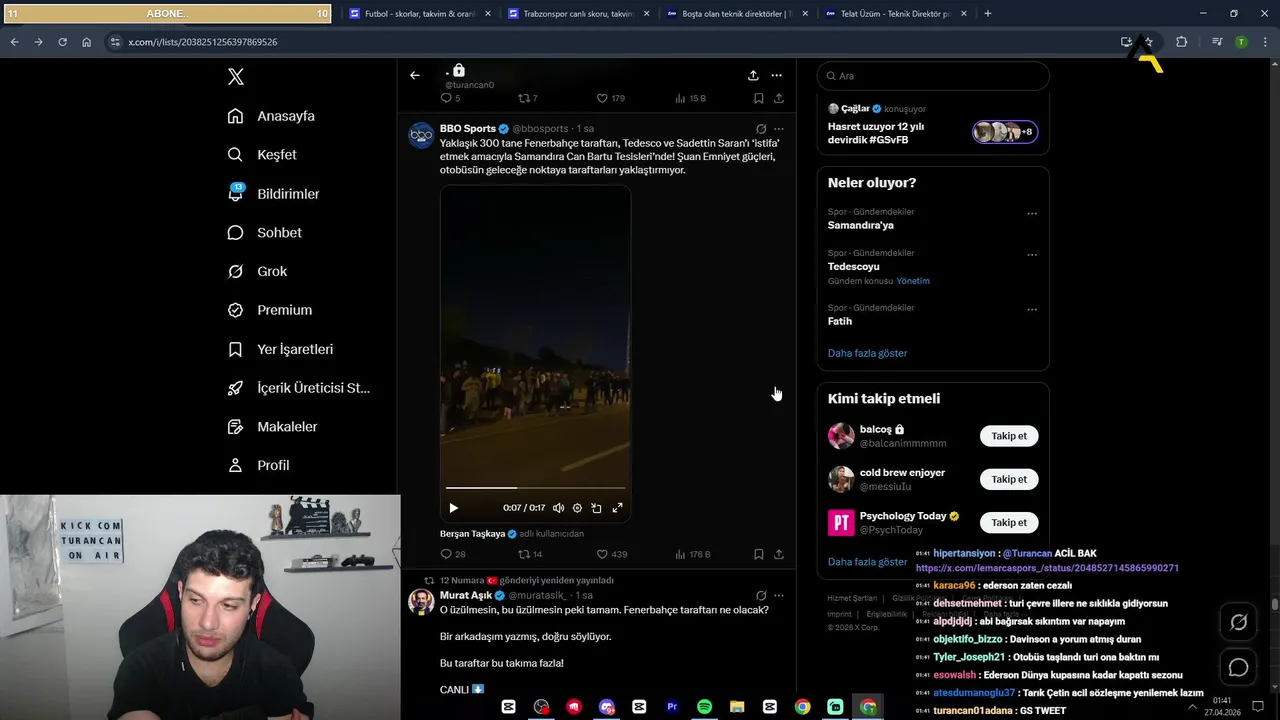Toggle video picture-in-picture icon
Image resolution: width=1280 pixels, height=720 pixels.
pyautogui.click(x=596, y=508)
